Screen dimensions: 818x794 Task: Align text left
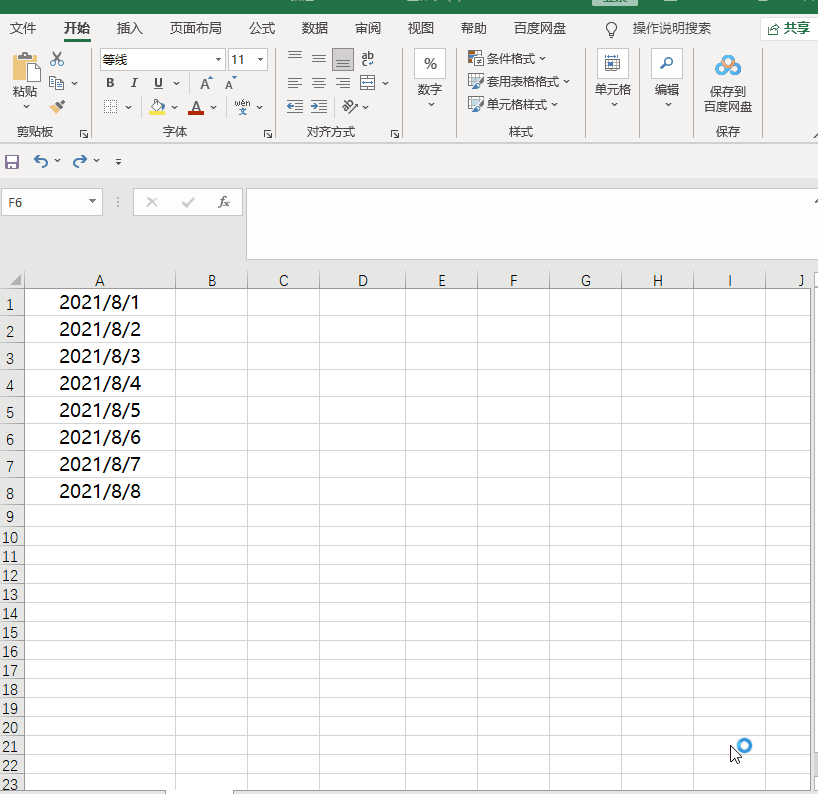[295, 83]
